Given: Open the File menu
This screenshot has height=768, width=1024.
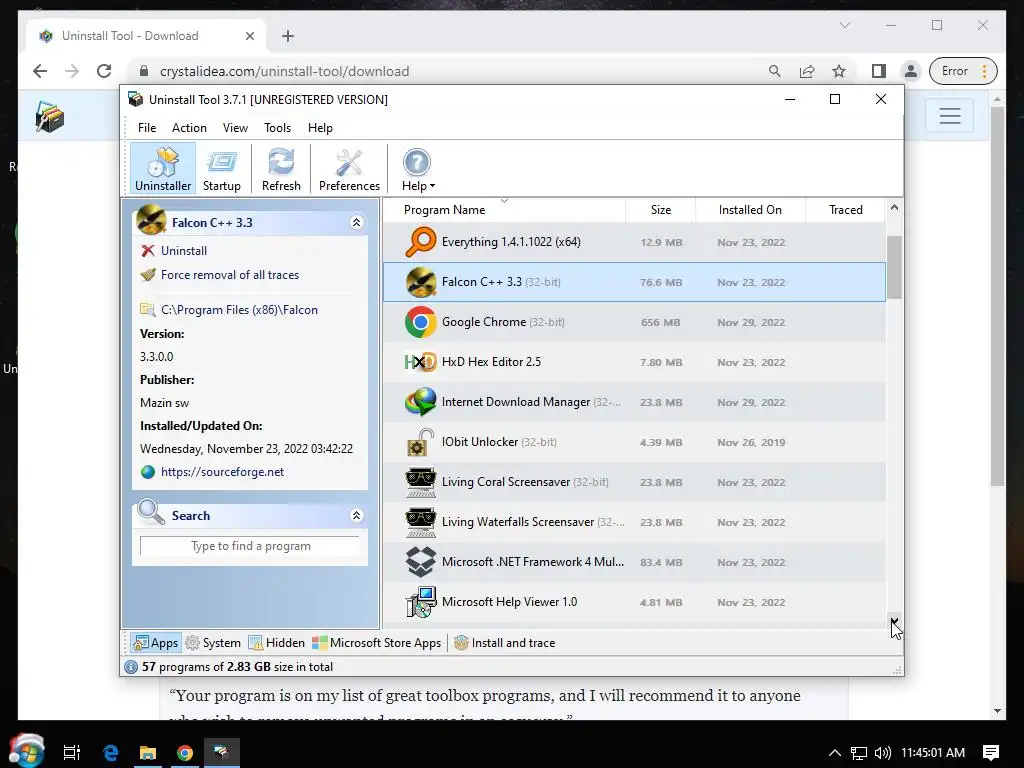Looking at the screenshot, I should (x=147, y=128).
